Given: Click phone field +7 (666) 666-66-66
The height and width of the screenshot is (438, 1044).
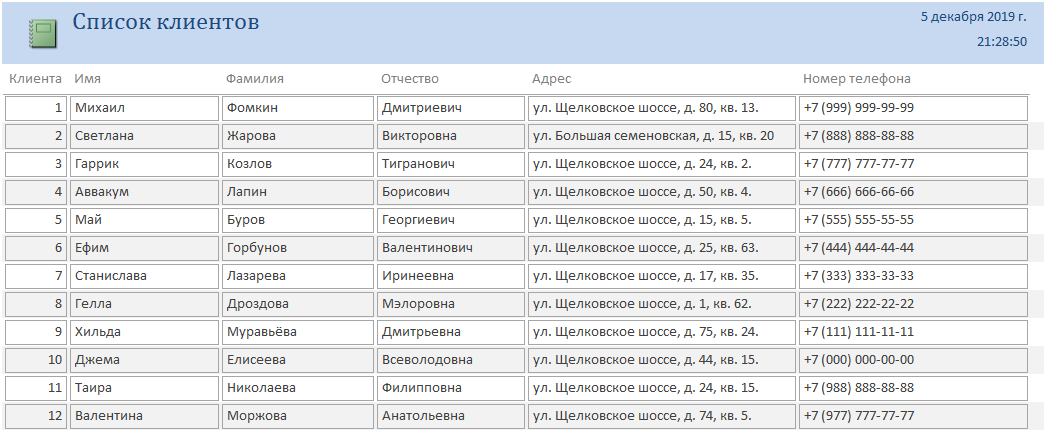Looking at the screenshot, I should click(914, 192).
